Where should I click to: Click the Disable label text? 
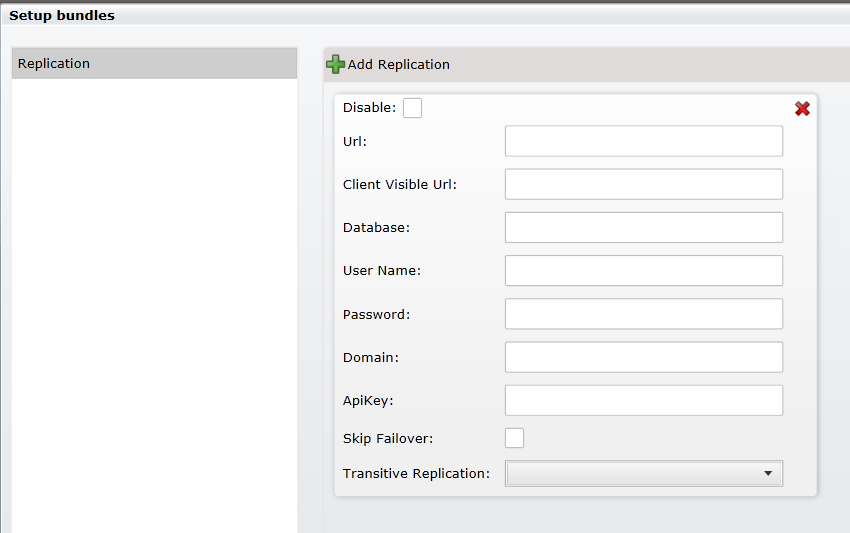pos(369,107)
